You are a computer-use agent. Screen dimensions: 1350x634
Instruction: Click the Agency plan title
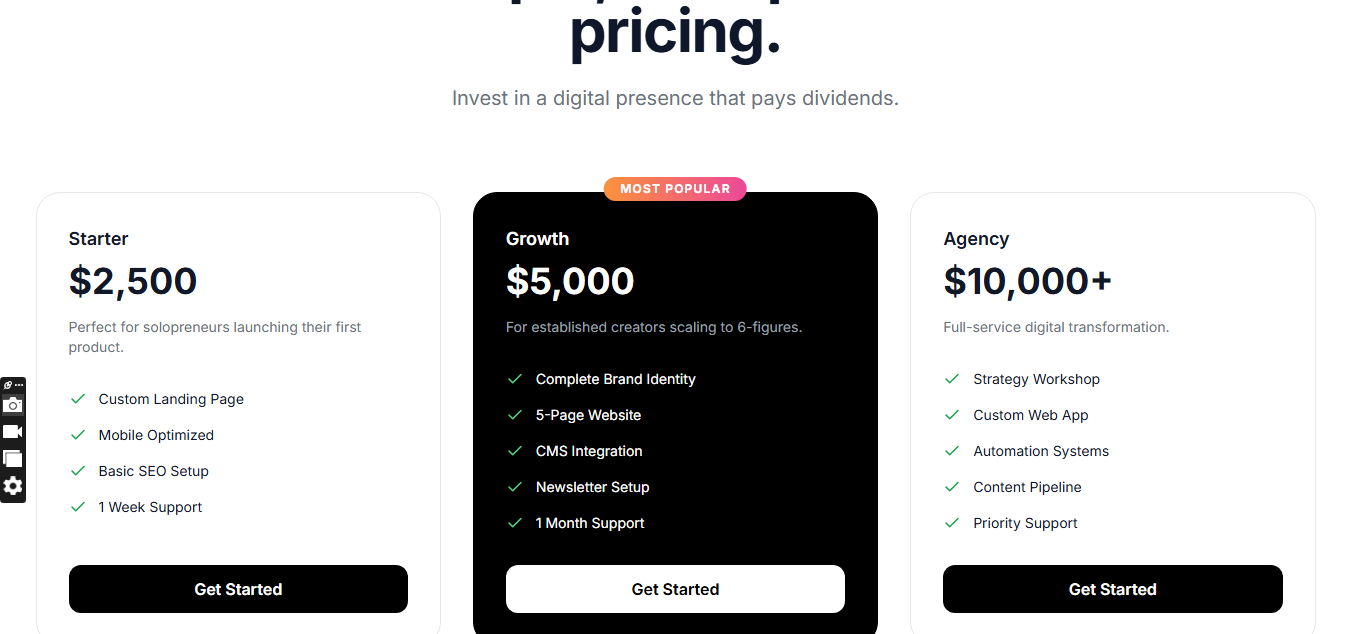(x=976, y=239)
